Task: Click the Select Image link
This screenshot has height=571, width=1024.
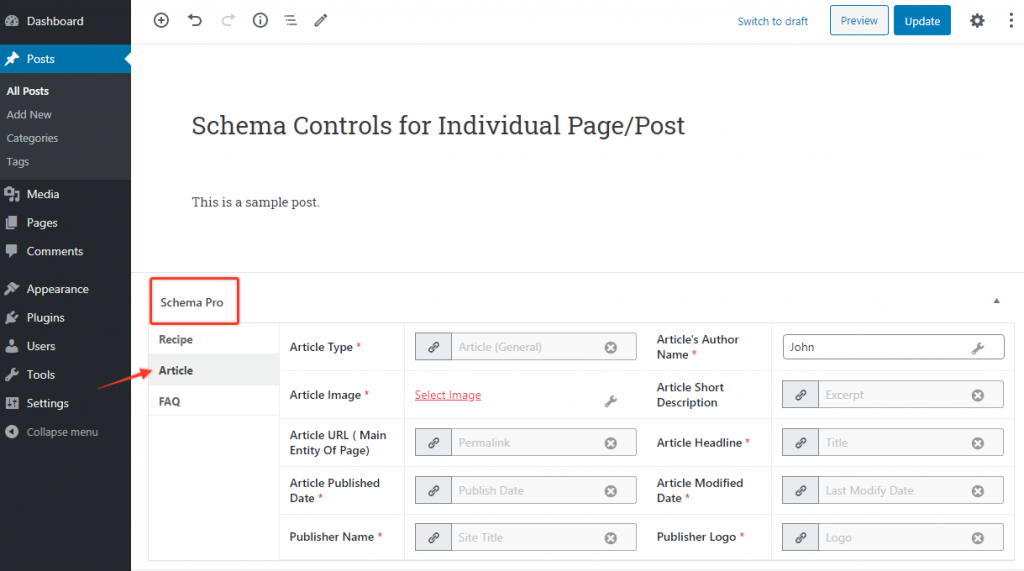Action: coord(448,395)
